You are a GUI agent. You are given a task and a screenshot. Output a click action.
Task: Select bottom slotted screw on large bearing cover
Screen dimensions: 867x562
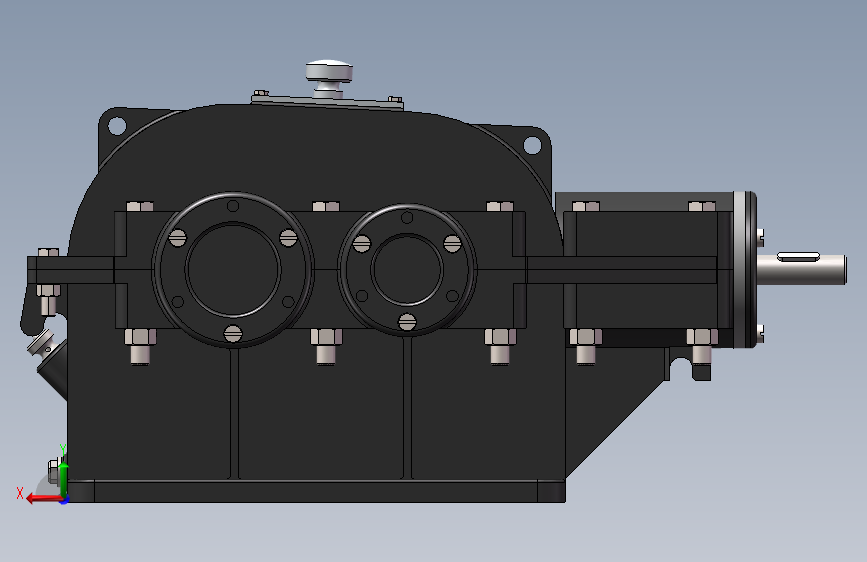[x=233, y=333]
